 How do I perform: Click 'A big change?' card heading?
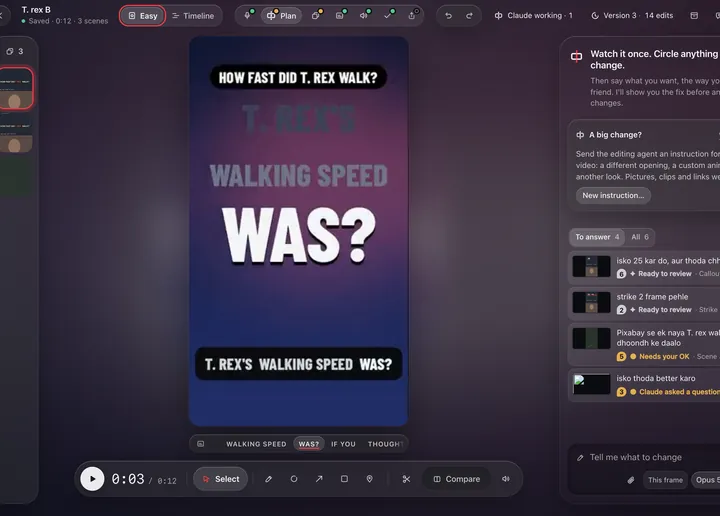tap(615, 135)
